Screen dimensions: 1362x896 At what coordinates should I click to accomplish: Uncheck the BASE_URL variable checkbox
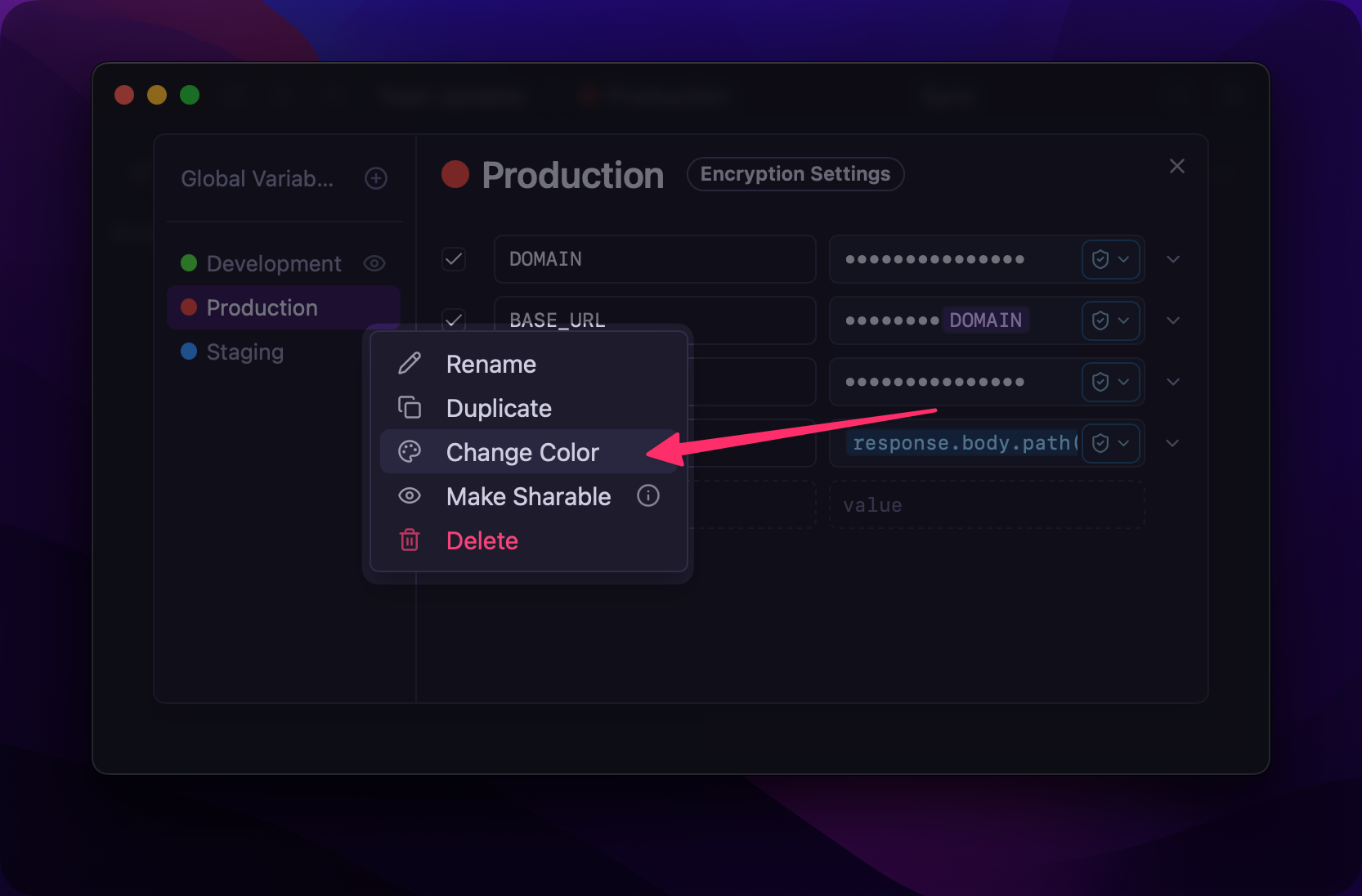coord(454,318)
